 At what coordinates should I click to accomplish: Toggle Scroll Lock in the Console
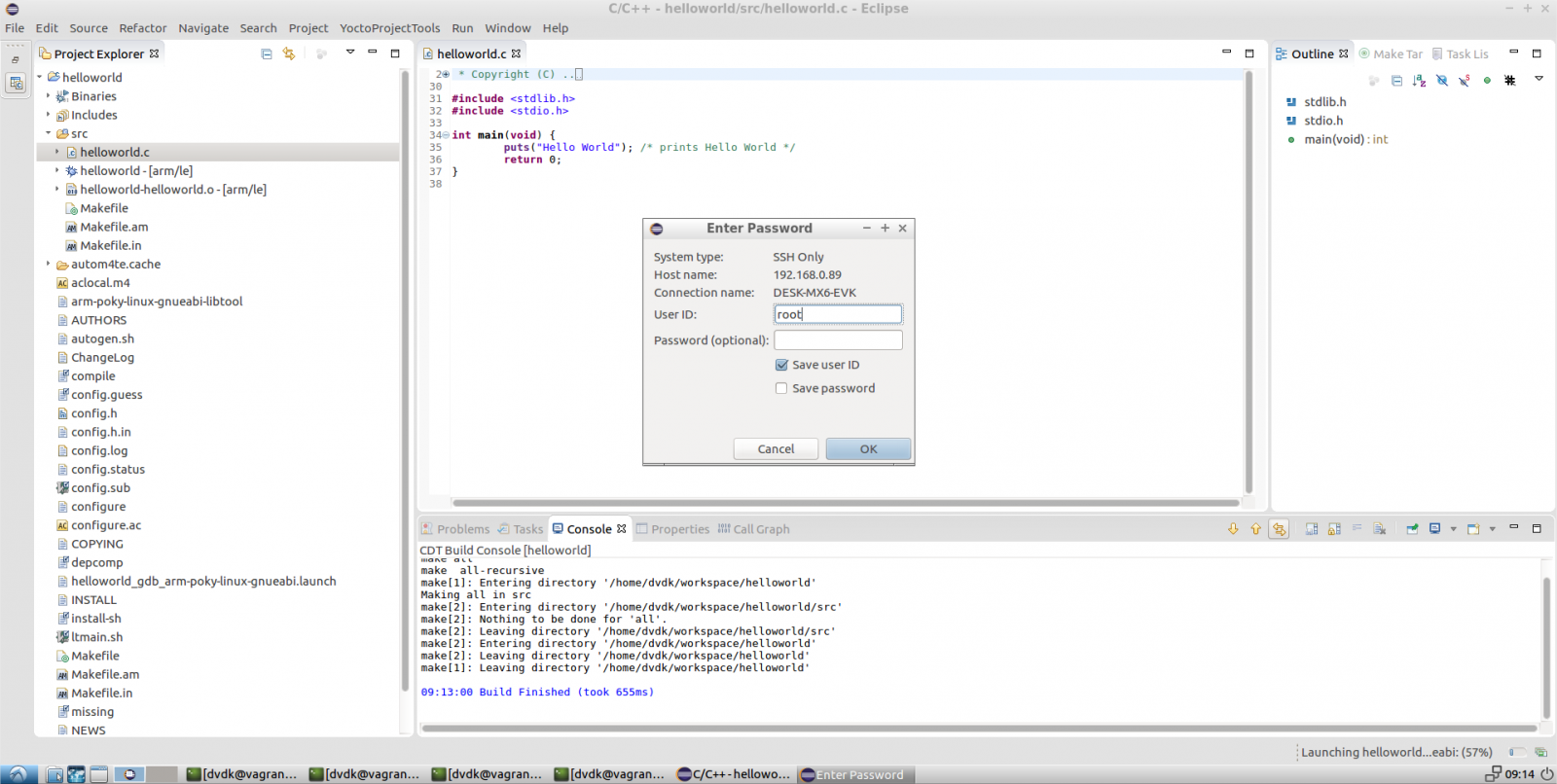pyautogui.click(x=1334, y=529)
